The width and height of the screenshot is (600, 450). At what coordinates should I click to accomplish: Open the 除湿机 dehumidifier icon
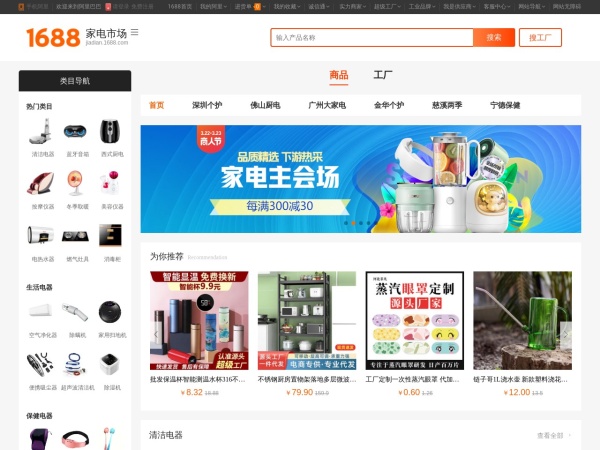(x=110, y=364)
